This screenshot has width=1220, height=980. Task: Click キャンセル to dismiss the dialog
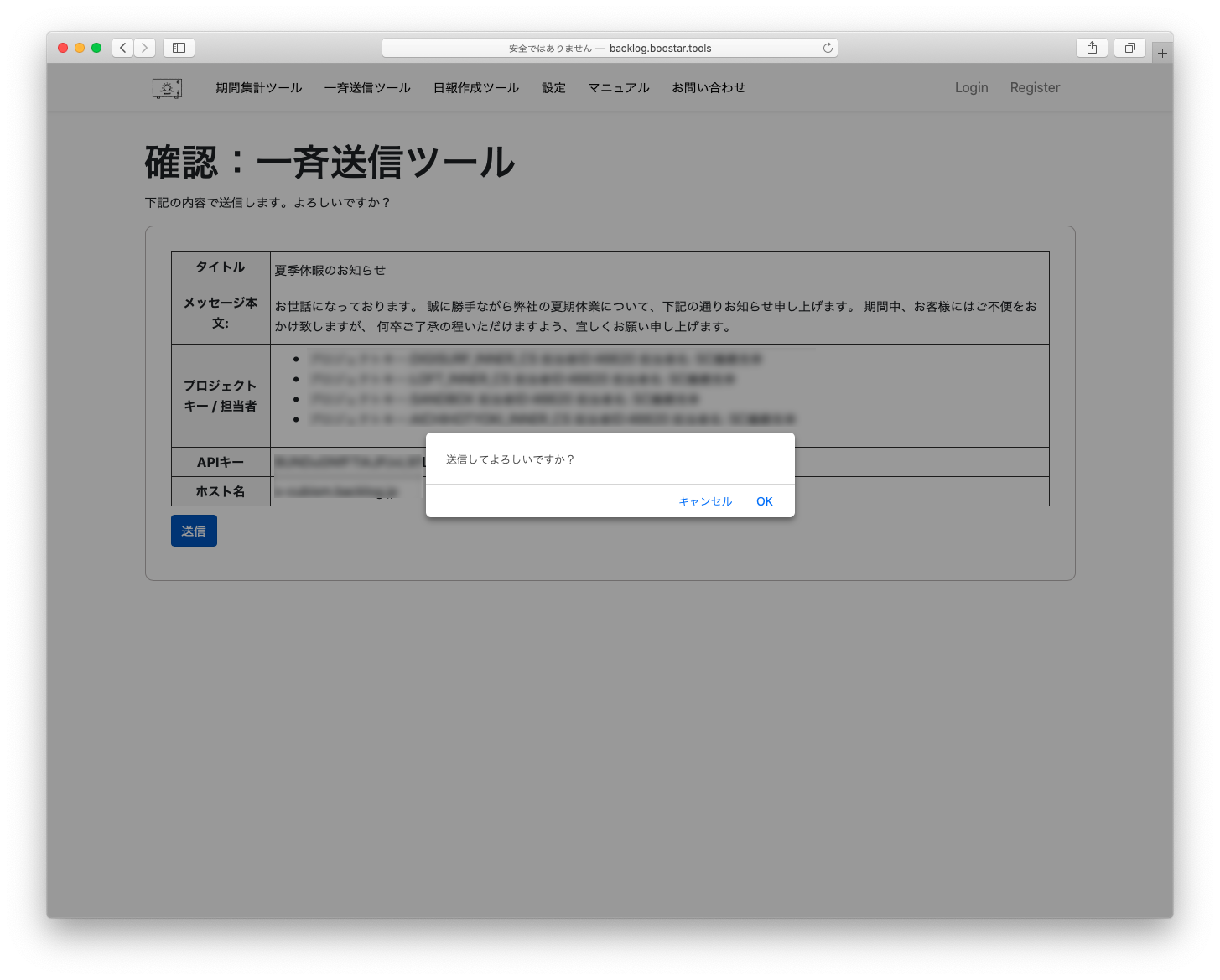(704, 501)
